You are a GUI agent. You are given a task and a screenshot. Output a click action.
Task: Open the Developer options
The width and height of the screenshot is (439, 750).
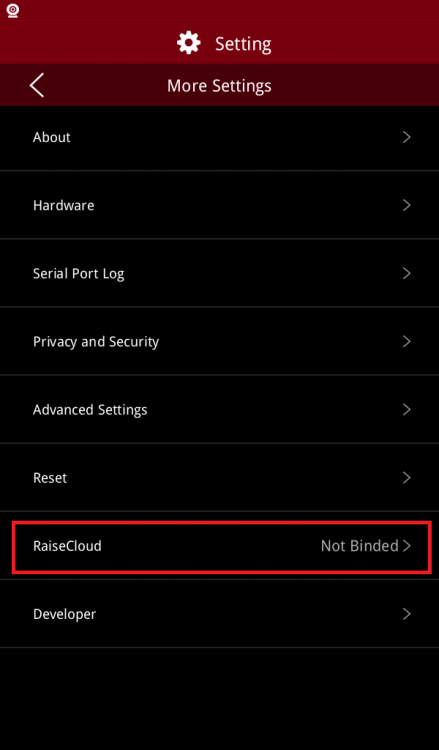[220, 614]
